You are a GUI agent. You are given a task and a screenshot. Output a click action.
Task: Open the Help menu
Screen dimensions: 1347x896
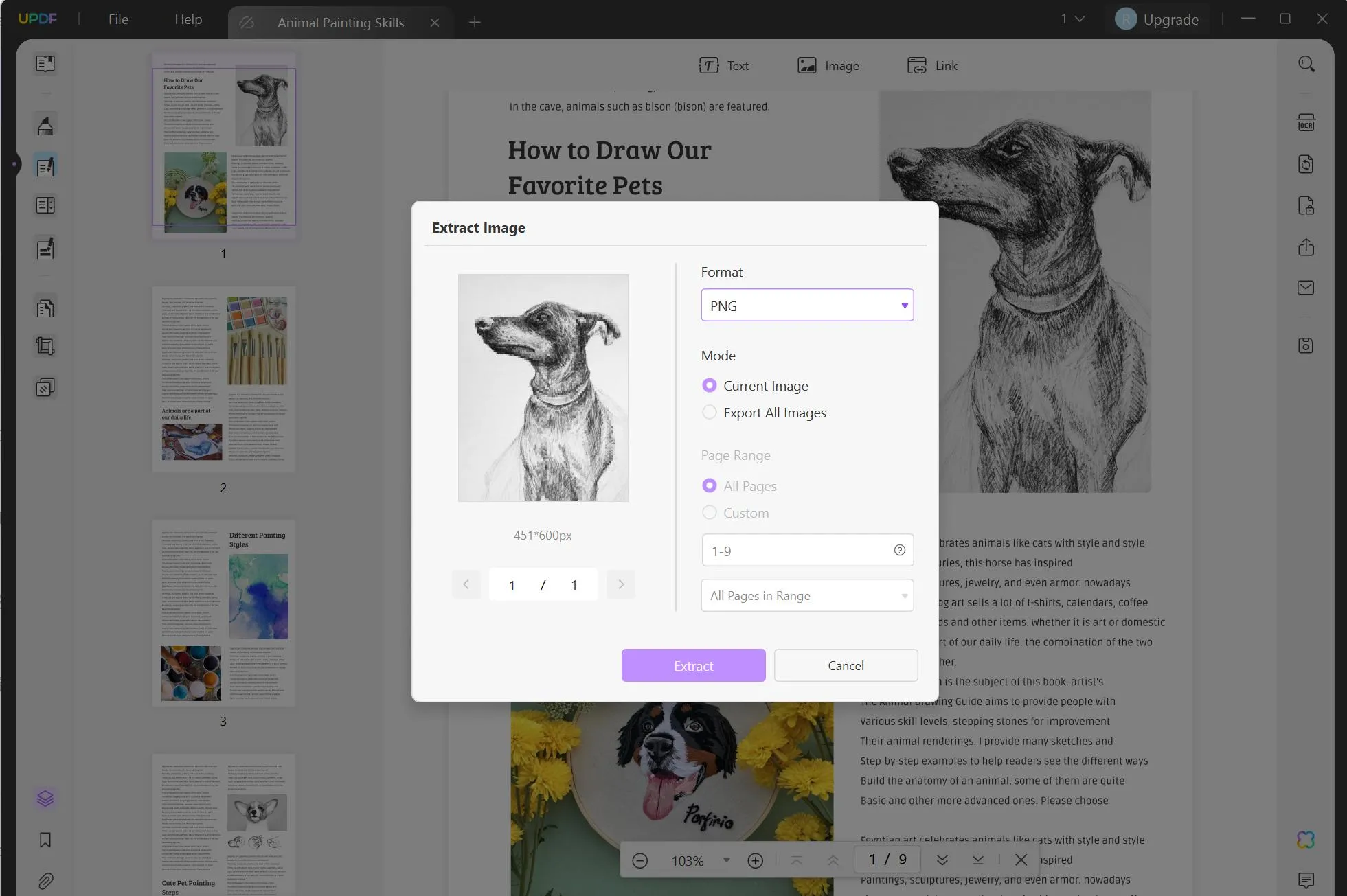click(188, 19)
